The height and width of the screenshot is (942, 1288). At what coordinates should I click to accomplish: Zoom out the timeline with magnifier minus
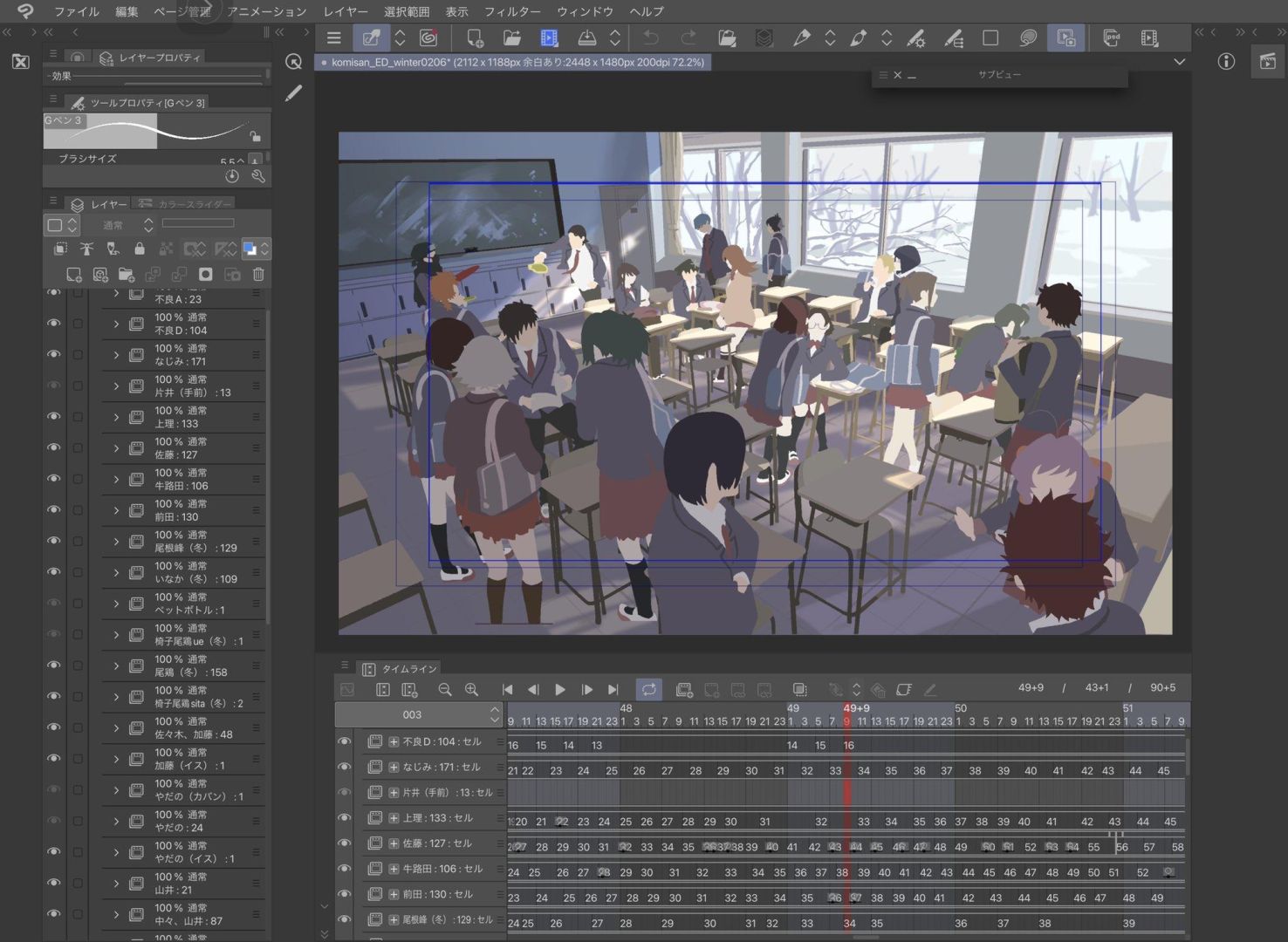(x=445, y=689)
